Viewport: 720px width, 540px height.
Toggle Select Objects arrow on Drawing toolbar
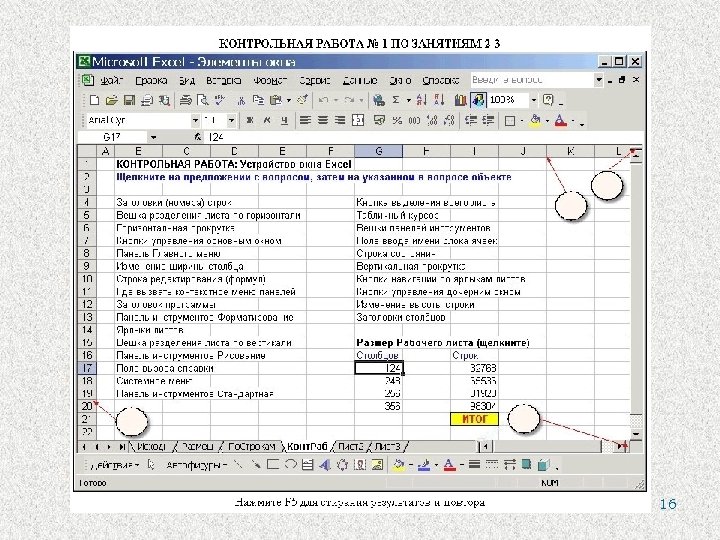tap(151, 465)
